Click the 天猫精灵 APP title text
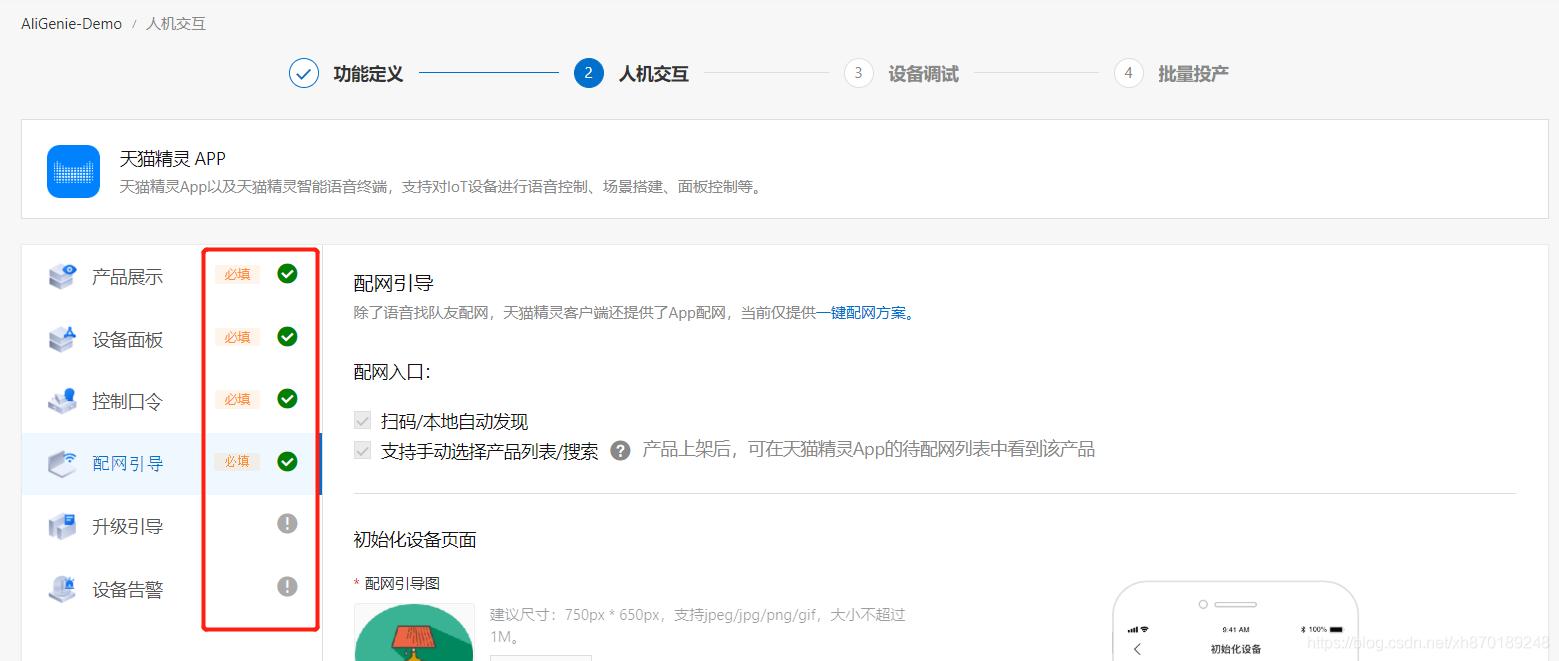This screenshot has width=1559, height=661. pos(173,158)
